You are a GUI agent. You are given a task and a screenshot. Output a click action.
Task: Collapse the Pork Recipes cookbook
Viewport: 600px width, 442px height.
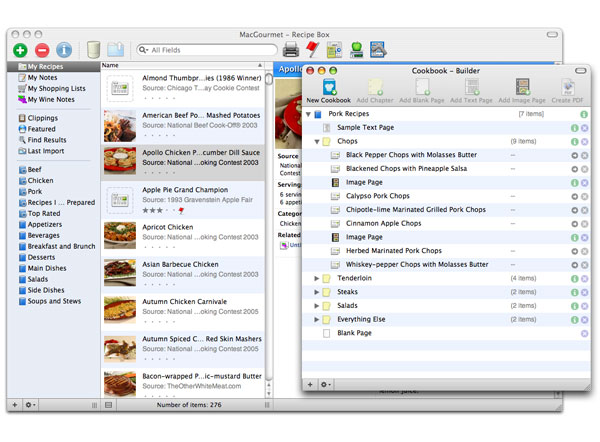point(308,114)
